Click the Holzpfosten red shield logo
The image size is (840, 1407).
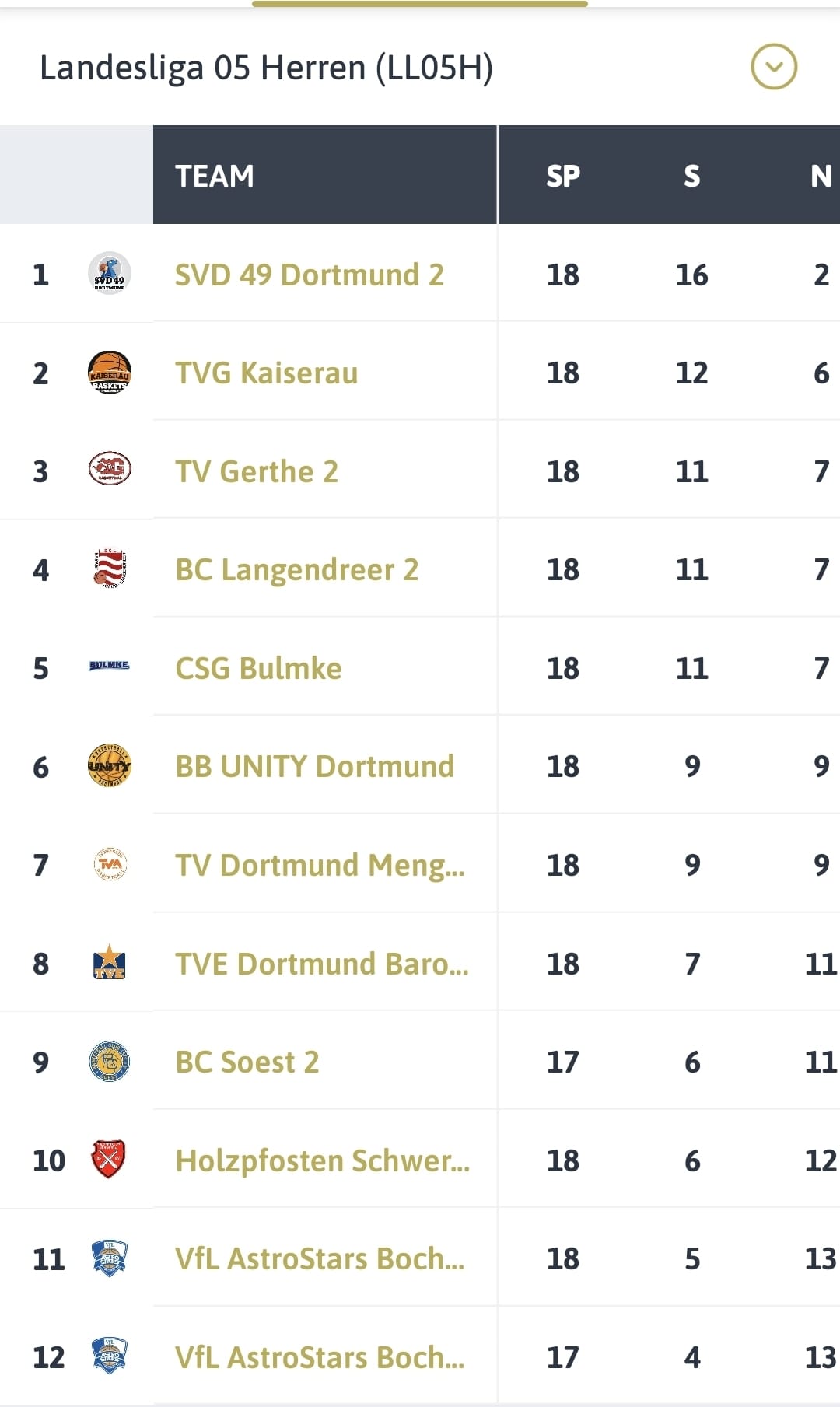pyautogui.click(x=110, y=1160)
